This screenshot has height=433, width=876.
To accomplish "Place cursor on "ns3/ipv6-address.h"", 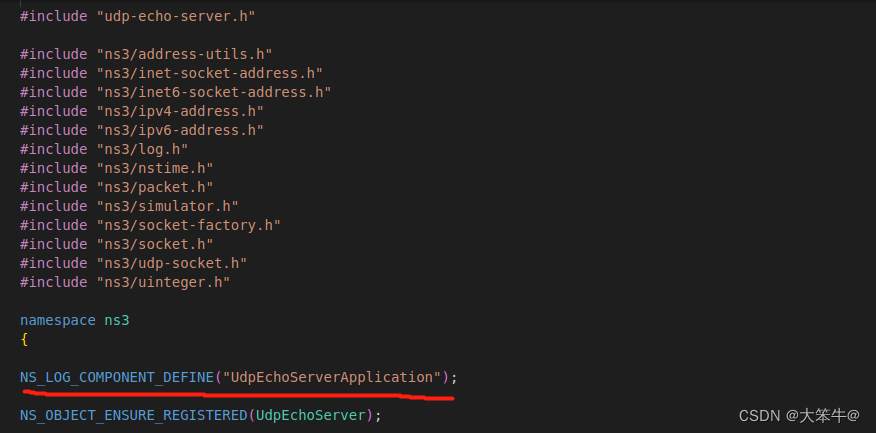I will coord(180,130).
